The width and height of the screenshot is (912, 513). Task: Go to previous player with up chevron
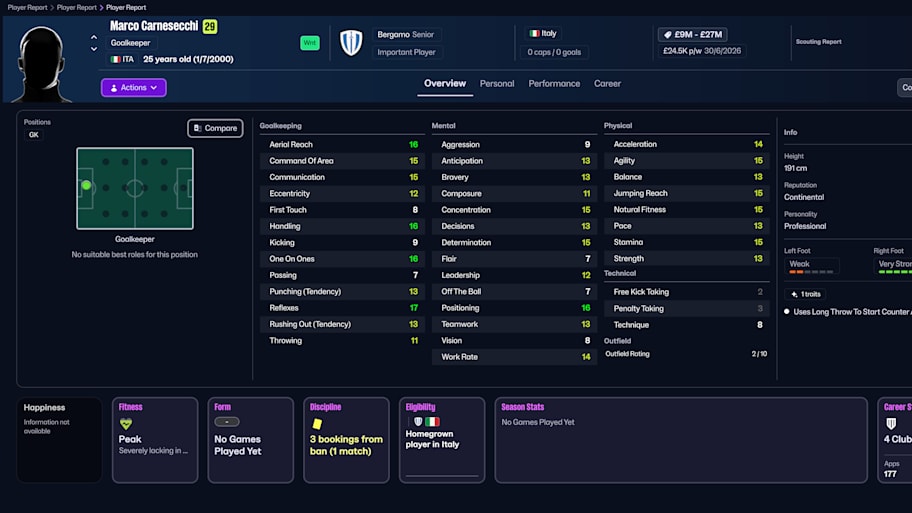click(x=94, y=37)
